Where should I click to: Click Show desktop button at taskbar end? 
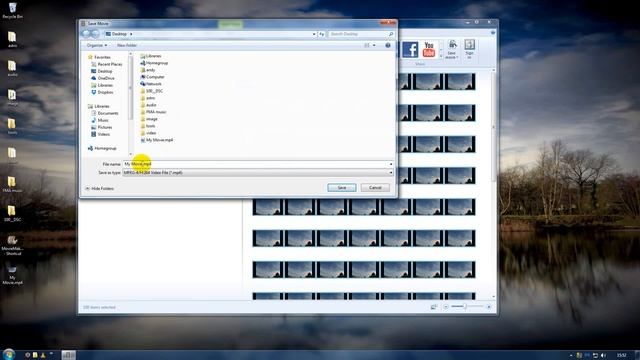pyautogui.click(x=637, y=355)
